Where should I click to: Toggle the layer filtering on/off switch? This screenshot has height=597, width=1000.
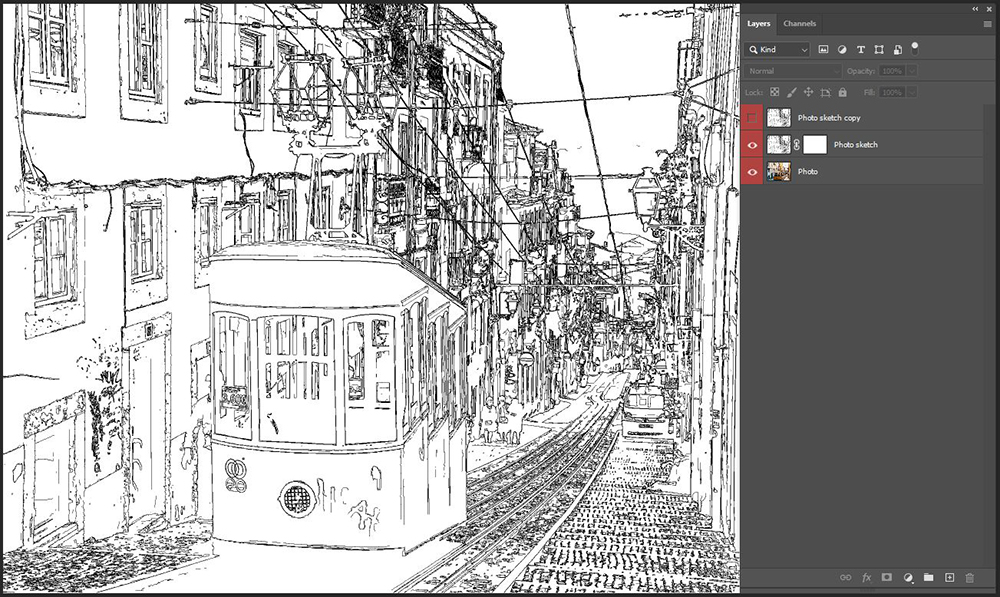pos(915,49)
